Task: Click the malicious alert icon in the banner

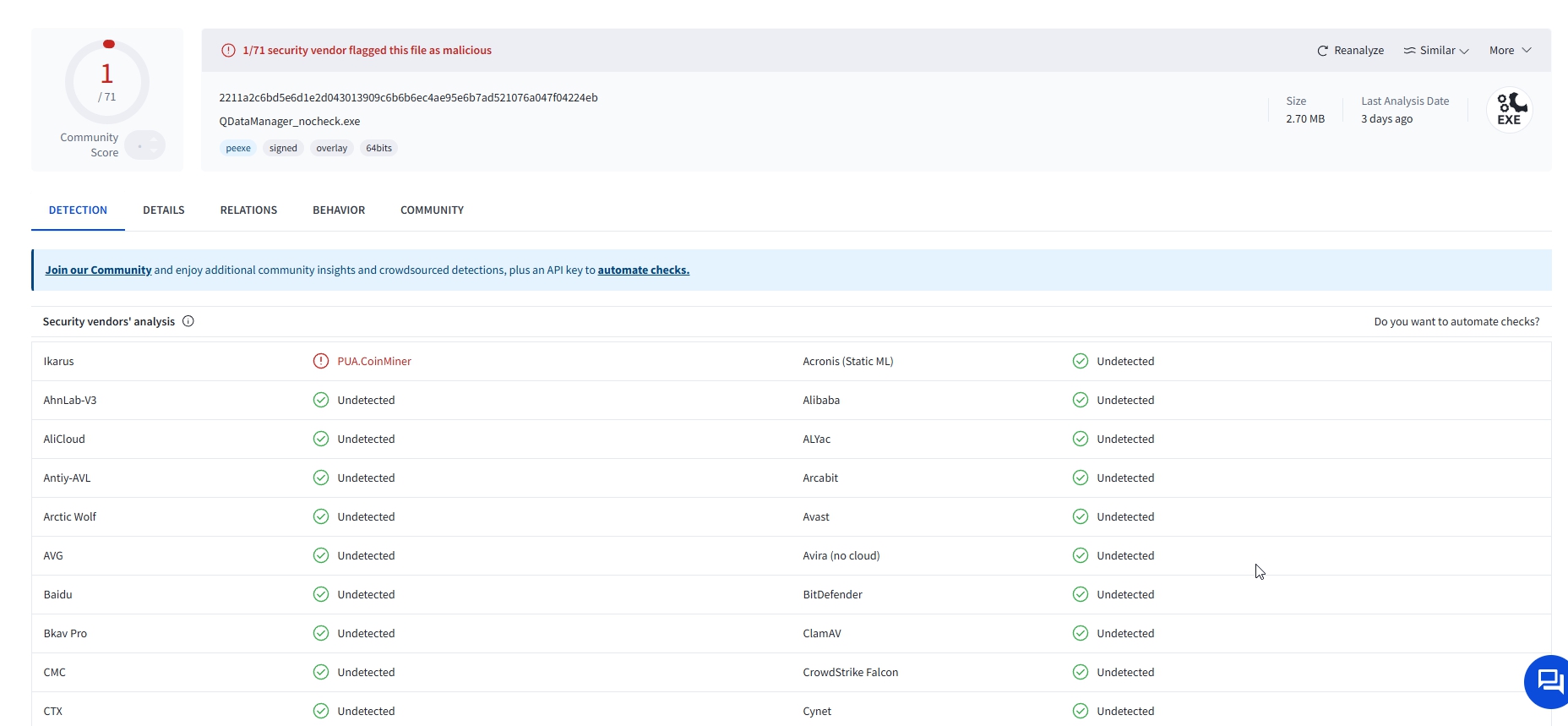Action: click(228, 51)
